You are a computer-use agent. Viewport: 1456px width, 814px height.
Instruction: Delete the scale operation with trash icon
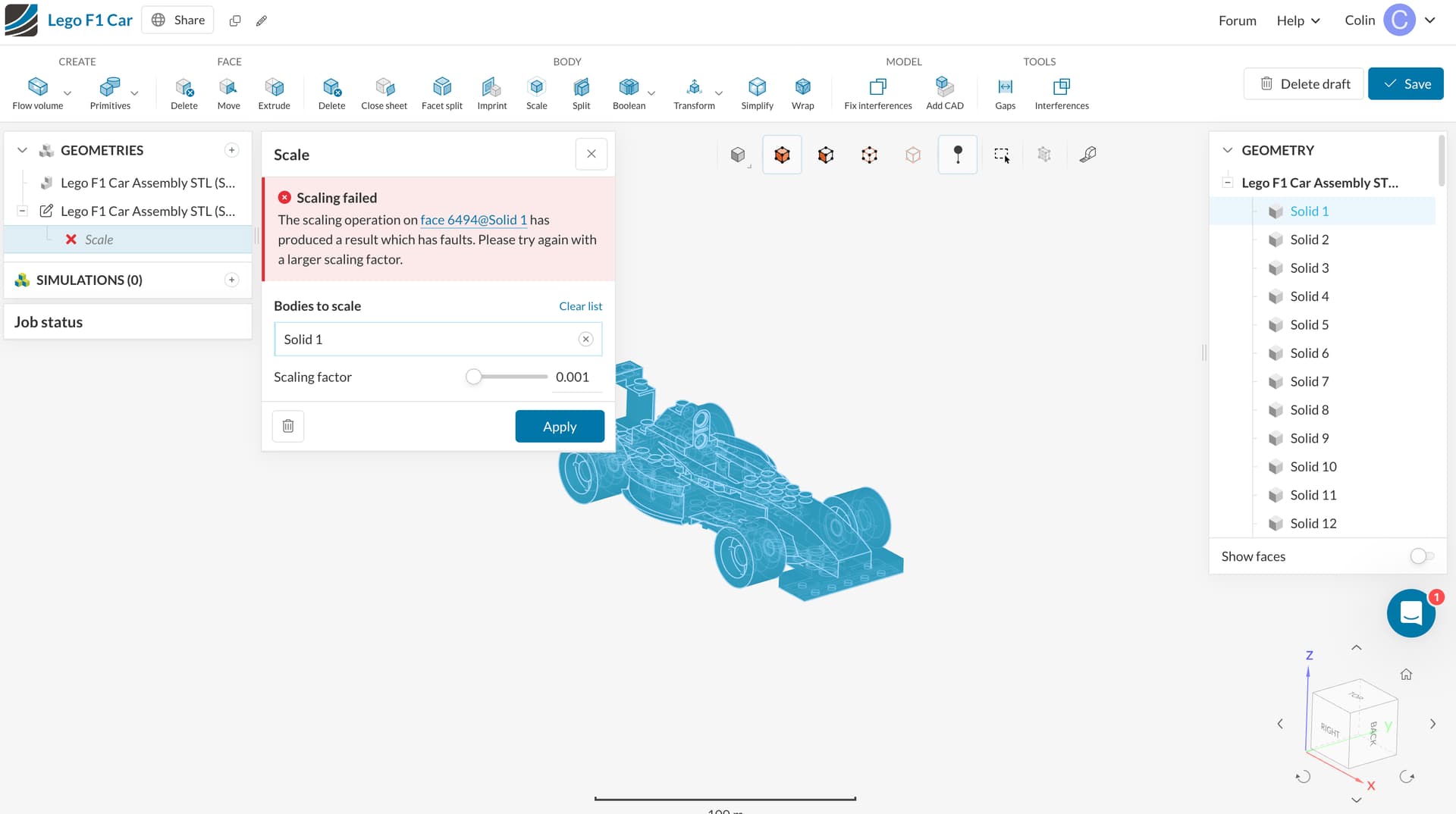pyautogui.click(x=288, y=426)
